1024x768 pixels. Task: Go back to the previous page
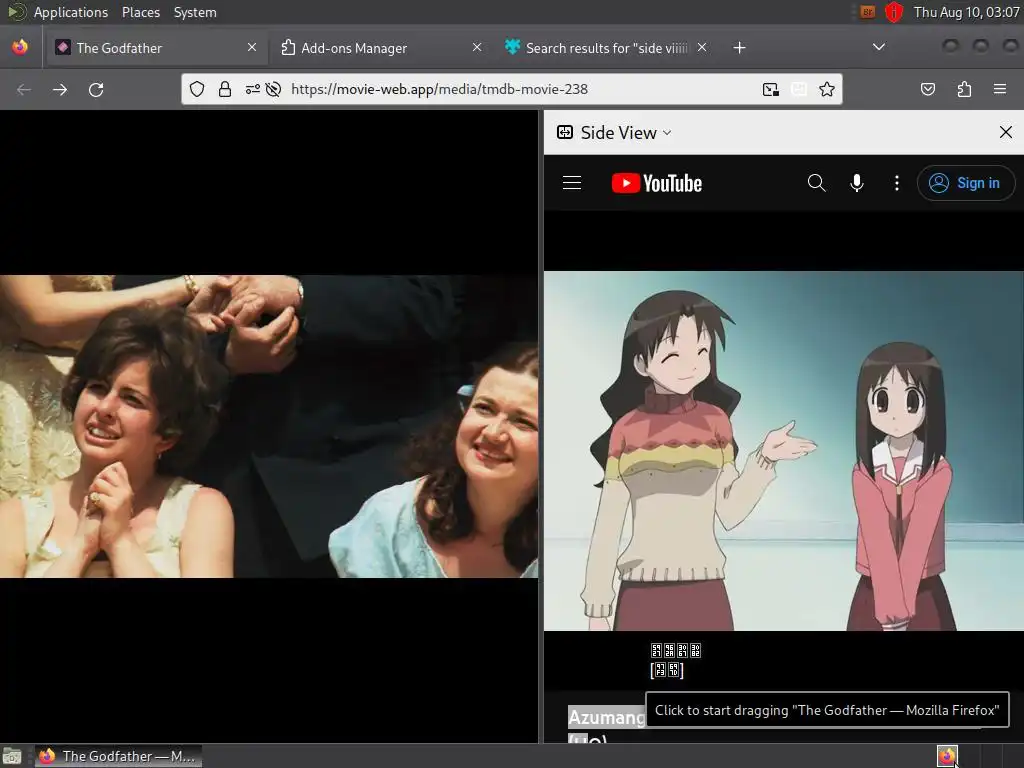[x=24, y=89]
